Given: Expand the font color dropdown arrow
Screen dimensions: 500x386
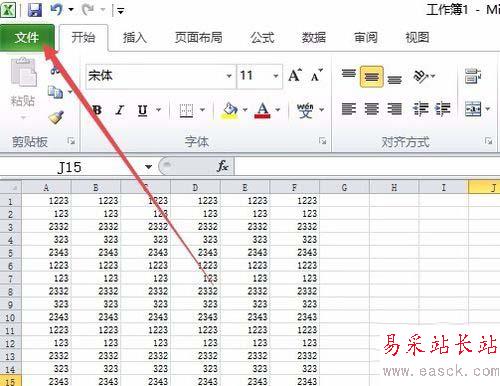Looking at the screenshot, I should (278, 110).
